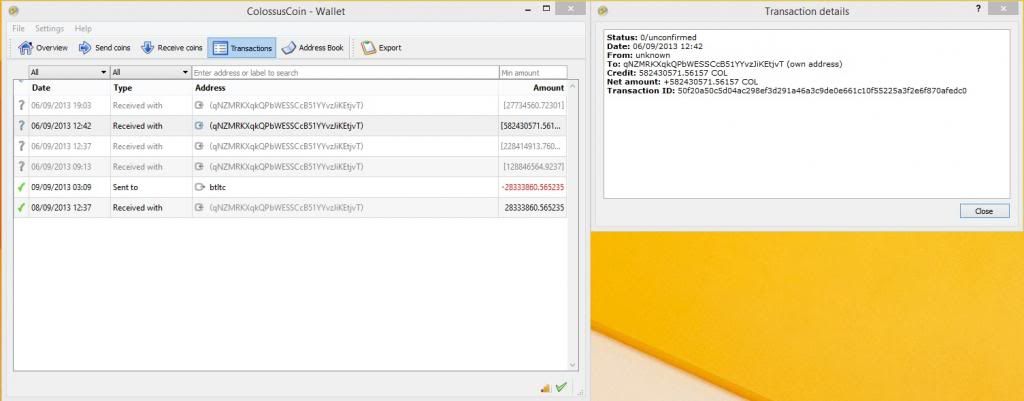Screen dimensions: 1024x401
Task: Click the Transaction ID hash text
Action: 822,91
